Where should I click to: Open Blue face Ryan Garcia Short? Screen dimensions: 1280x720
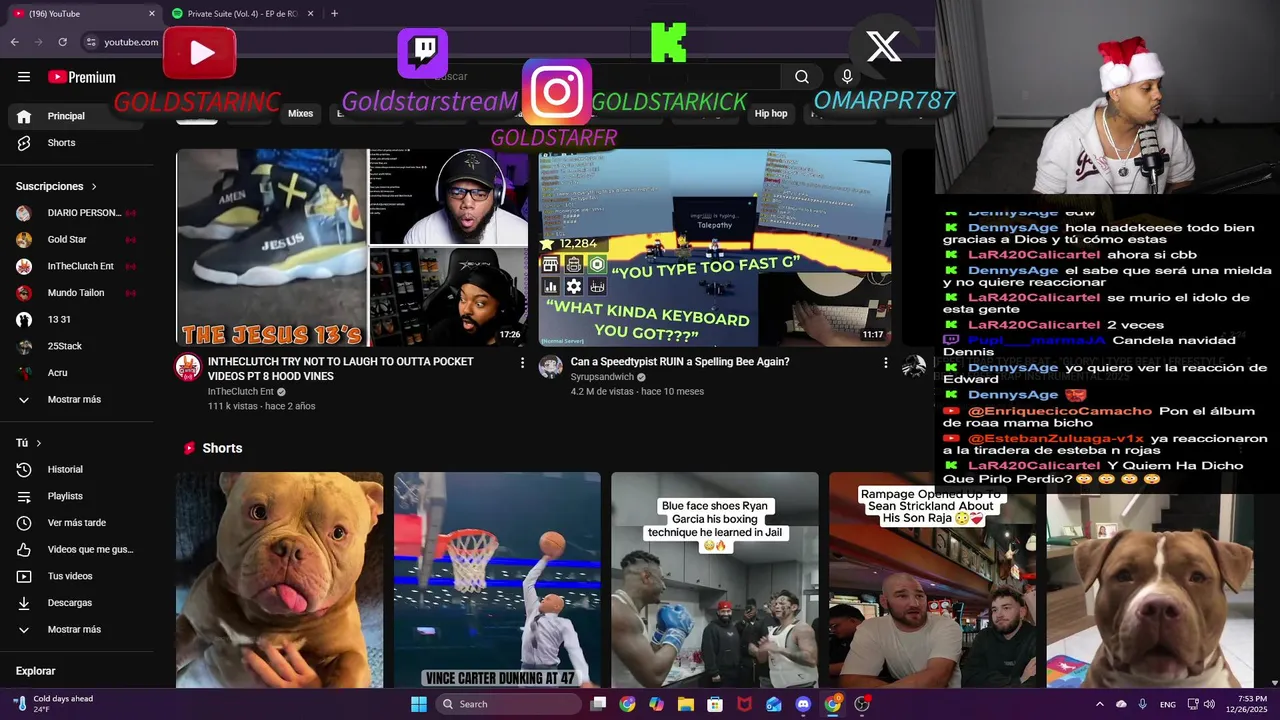tap(715, 580)
